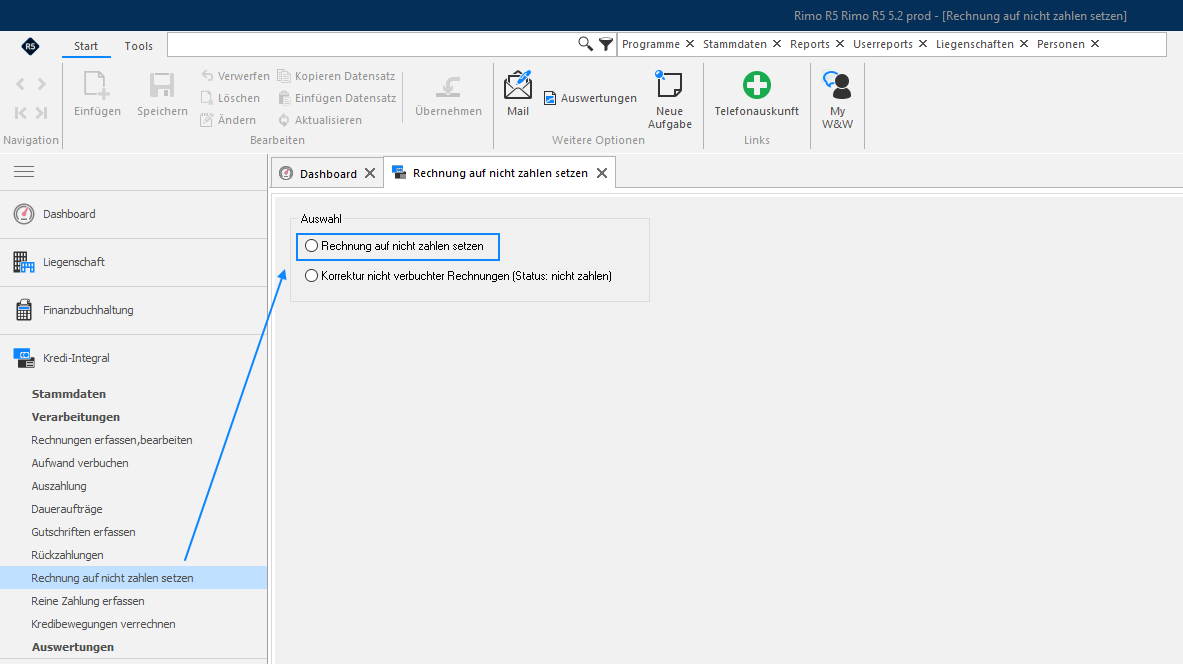Select 'Korrektur nicht verbuchter Rechnungen' radio option
Screen dimensions: 1183x664
312,276
